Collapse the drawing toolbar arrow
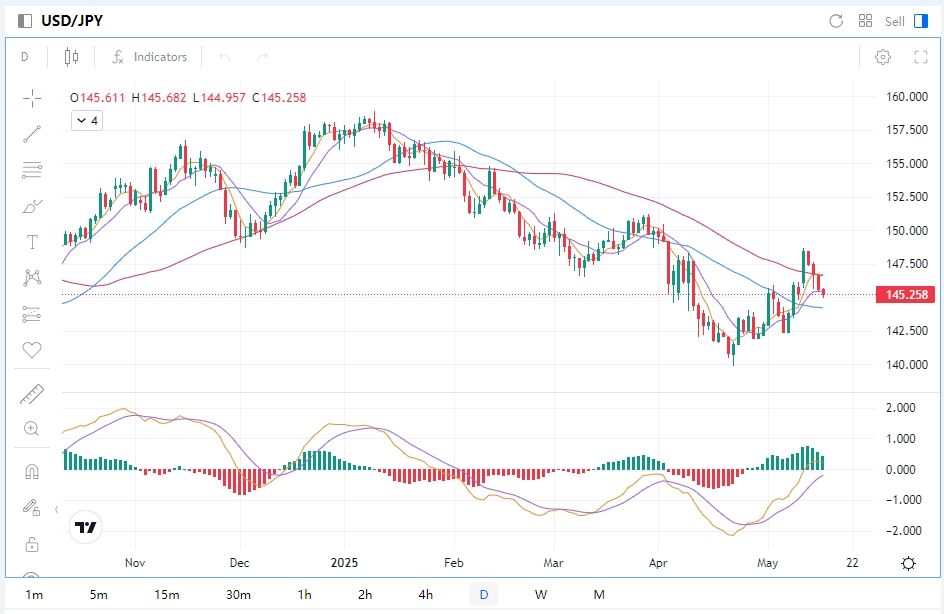The image size is (944, 614). 57,509
